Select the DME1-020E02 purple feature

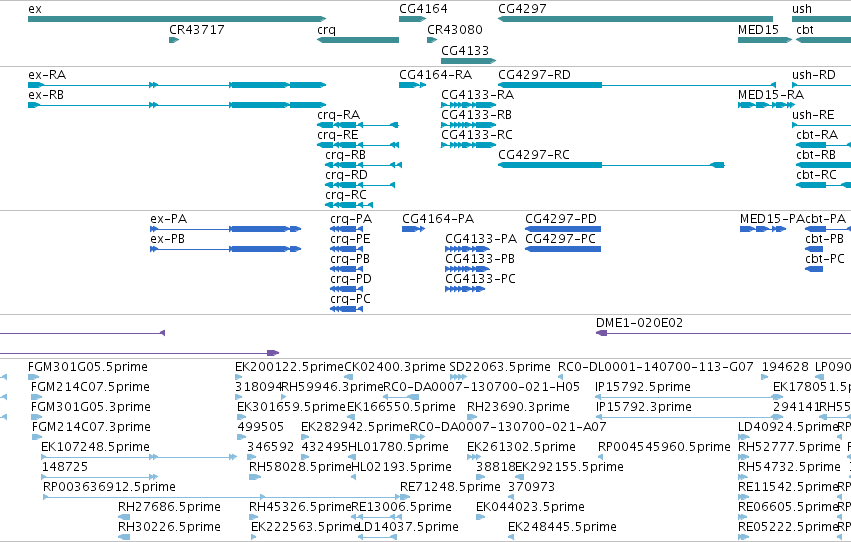point(723,333)
